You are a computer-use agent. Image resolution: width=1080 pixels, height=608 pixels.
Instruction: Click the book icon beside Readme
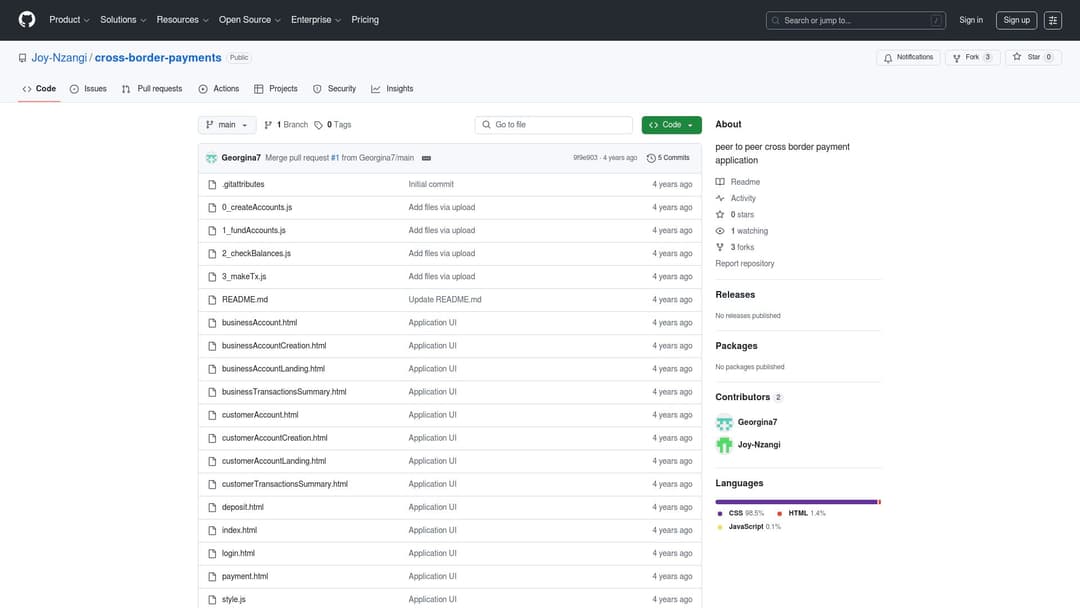pyautogui.click(x=720, y=182)
